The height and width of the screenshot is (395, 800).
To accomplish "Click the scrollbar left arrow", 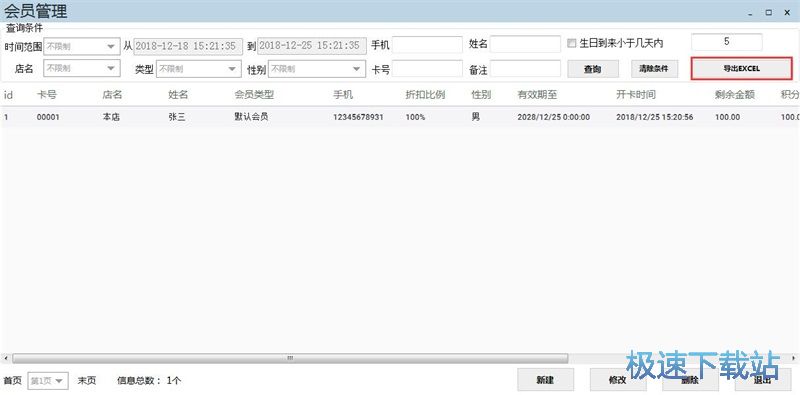I will [5, 358].
